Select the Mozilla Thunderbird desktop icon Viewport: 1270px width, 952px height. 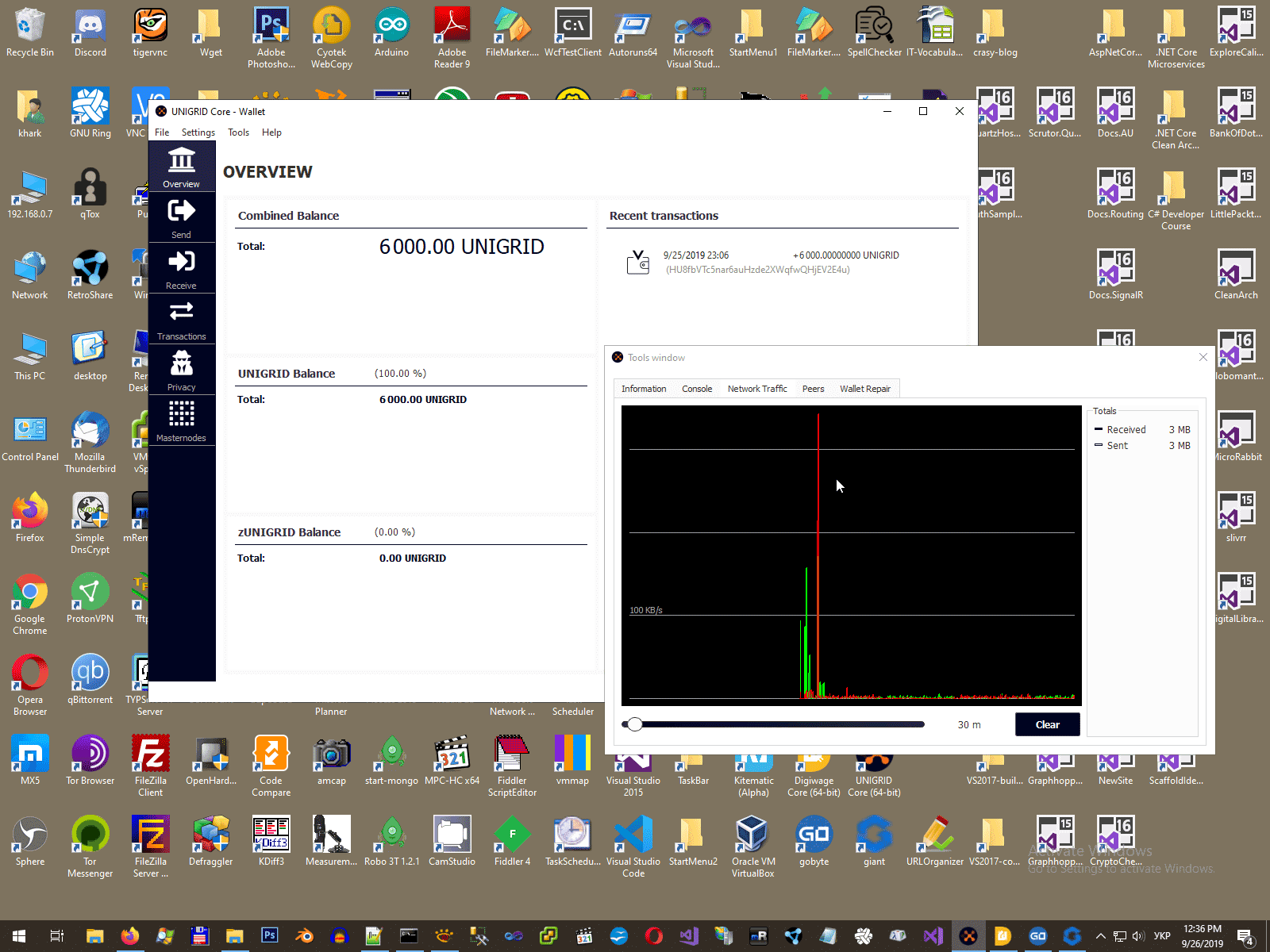point(90,442)
